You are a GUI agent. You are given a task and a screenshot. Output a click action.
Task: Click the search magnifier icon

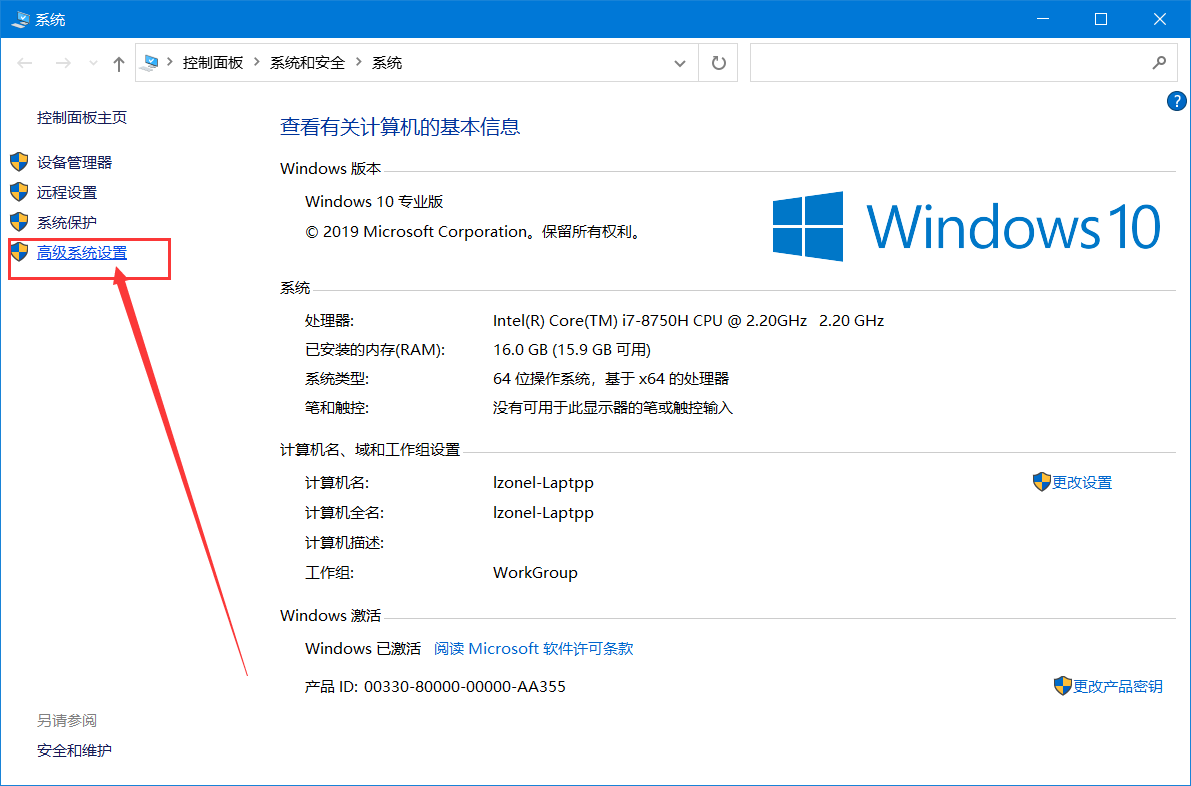(x=1159, y=63)
